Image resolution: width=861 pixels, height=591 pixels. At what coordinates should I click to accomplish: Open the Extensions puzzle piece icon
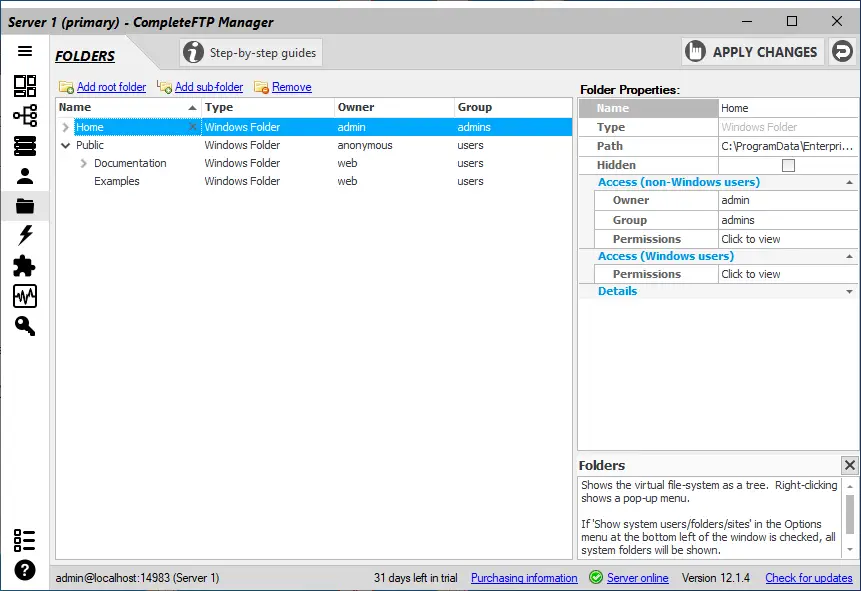click(x=25, y=266)
